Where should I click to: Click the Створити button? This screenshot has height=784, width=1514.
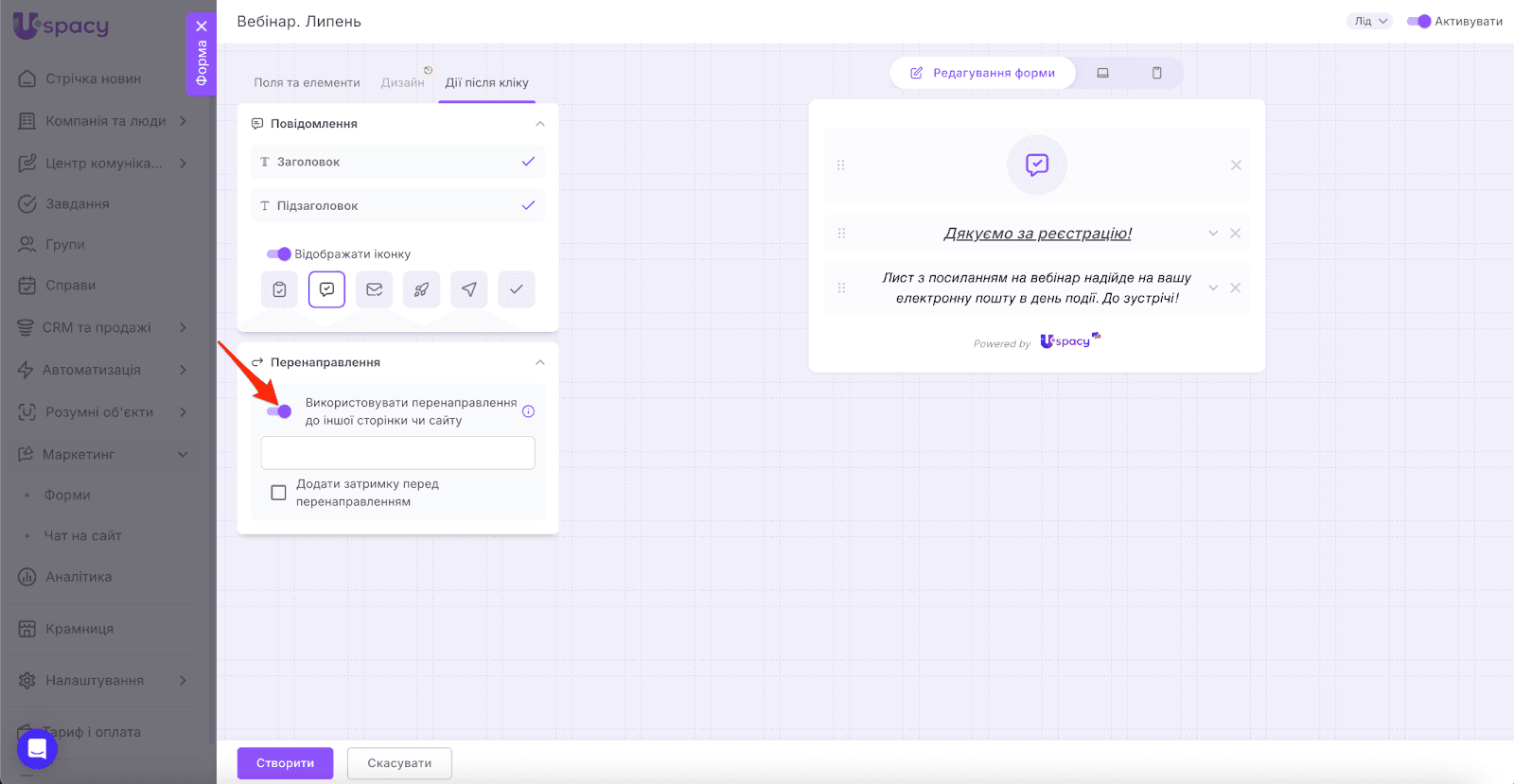tap(285, 763)
